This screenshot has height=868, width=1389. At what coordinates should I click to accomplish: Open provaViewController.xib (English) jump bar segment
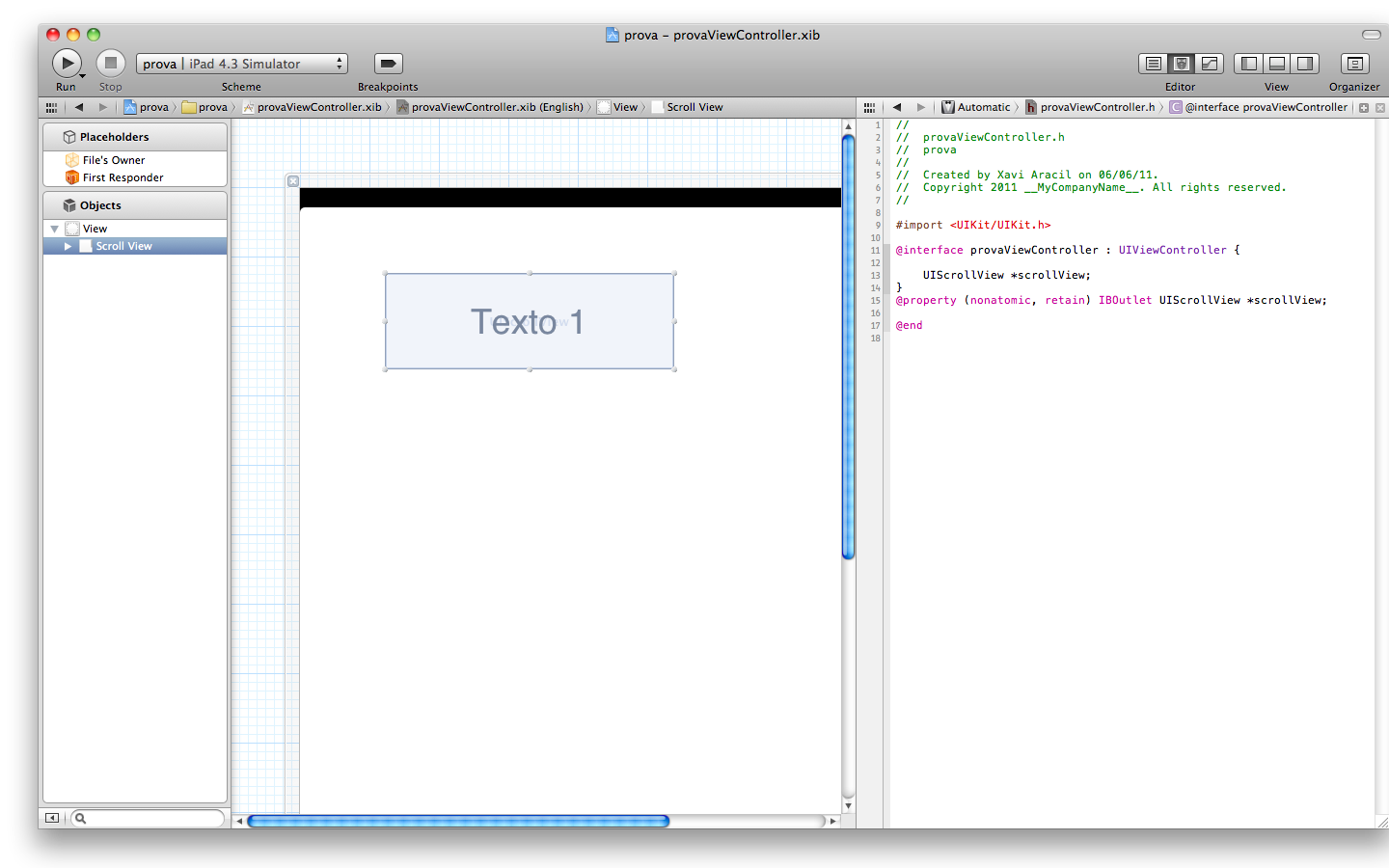click(x=490, y=107)
